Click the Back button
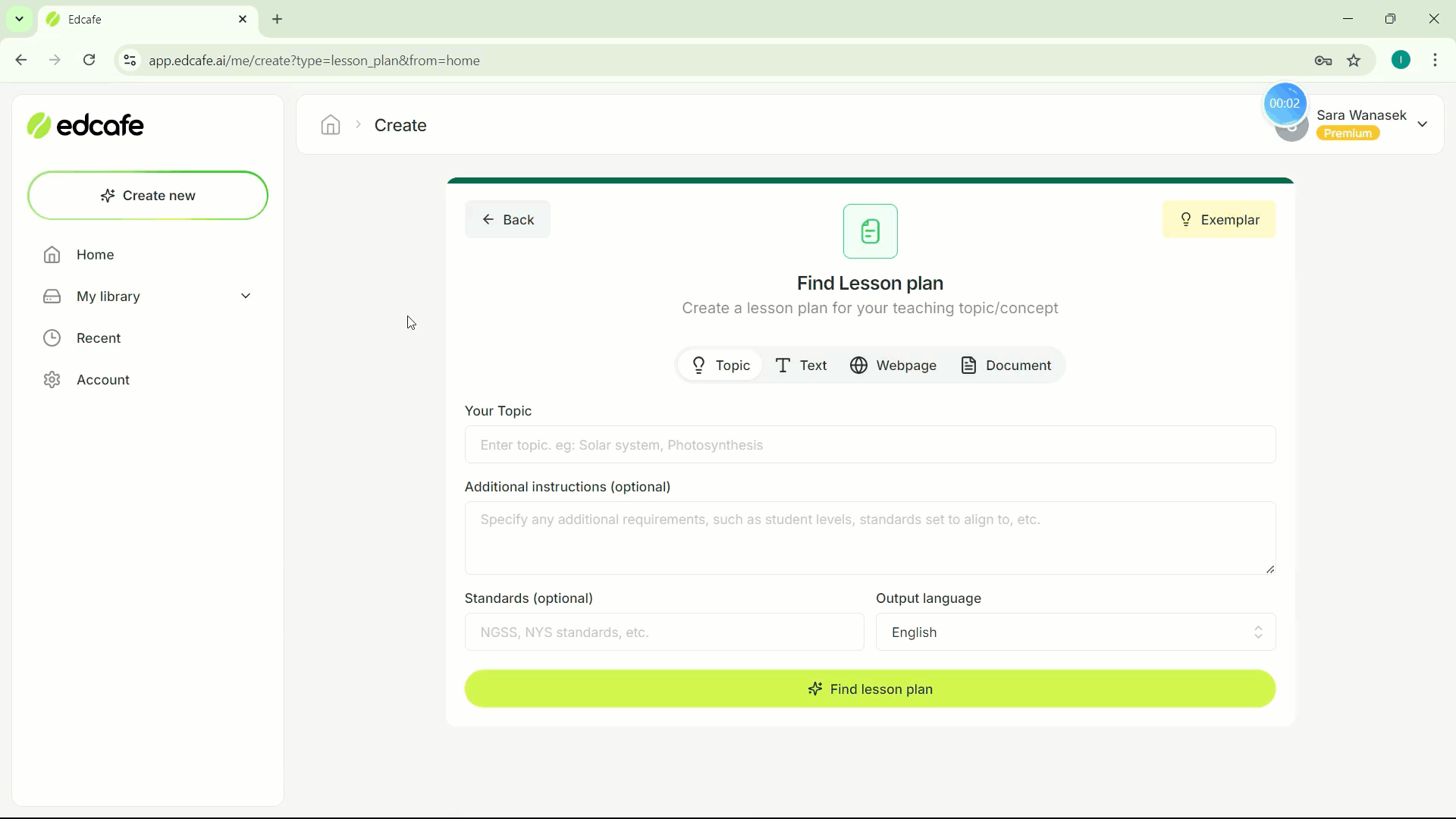The height and width of the screenshot is (819, 1456). (x=507, y=220)
